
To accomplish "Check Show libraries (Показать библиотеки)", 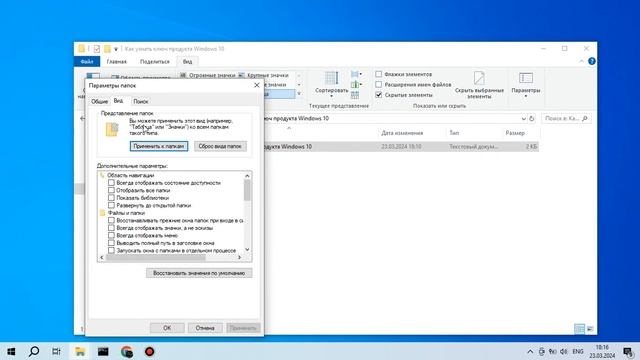I will coord(111,198).
